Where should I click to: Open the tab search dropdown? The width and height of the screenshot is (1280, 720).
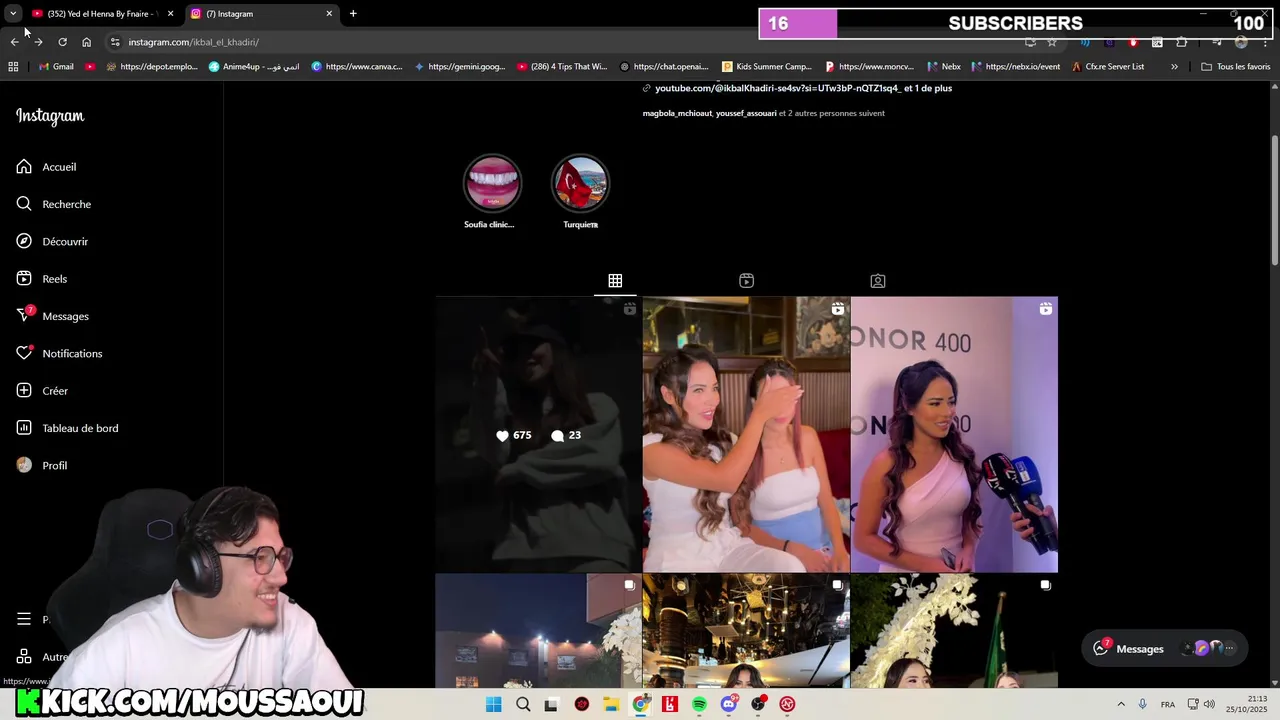pos(13,14)
